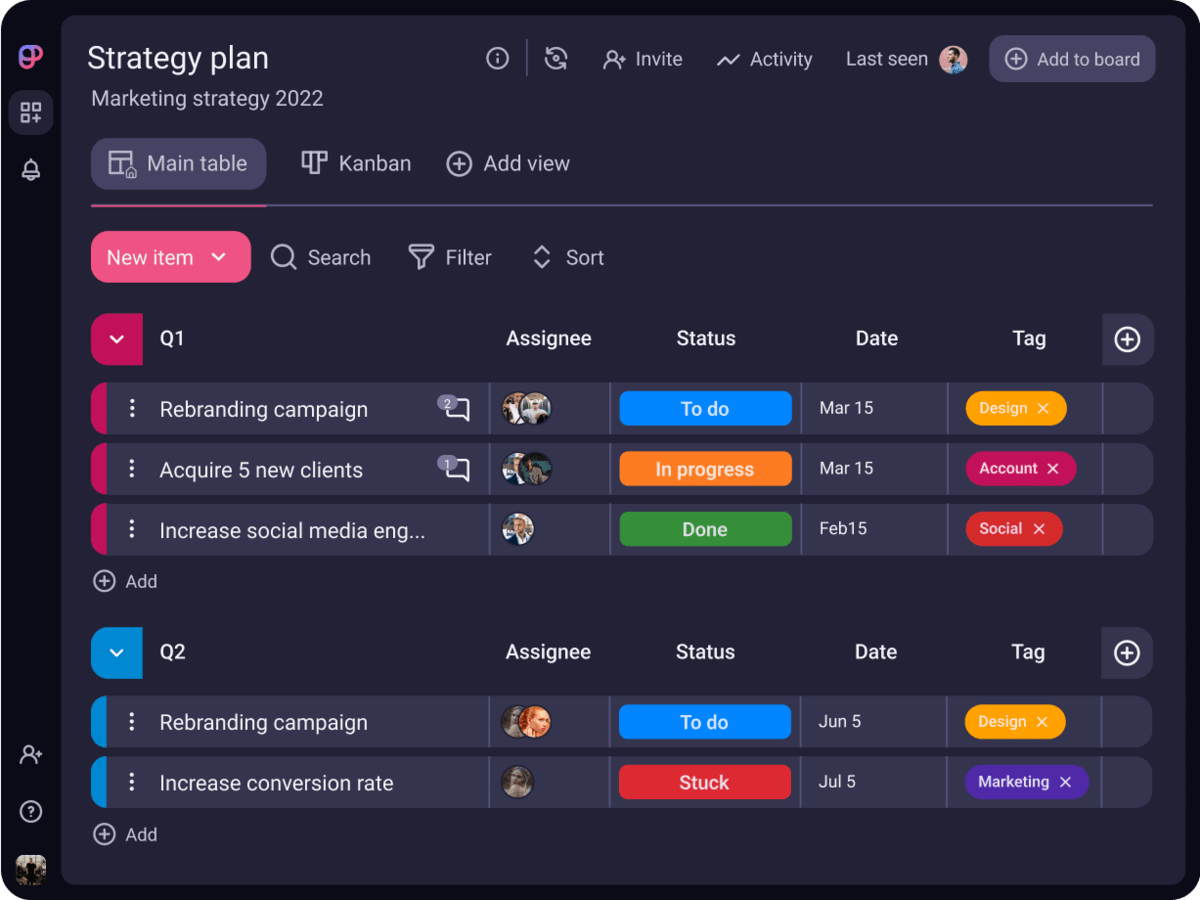Switch to the Kanban view
Screen dimensions: 1200x900
tap(355, 163)
